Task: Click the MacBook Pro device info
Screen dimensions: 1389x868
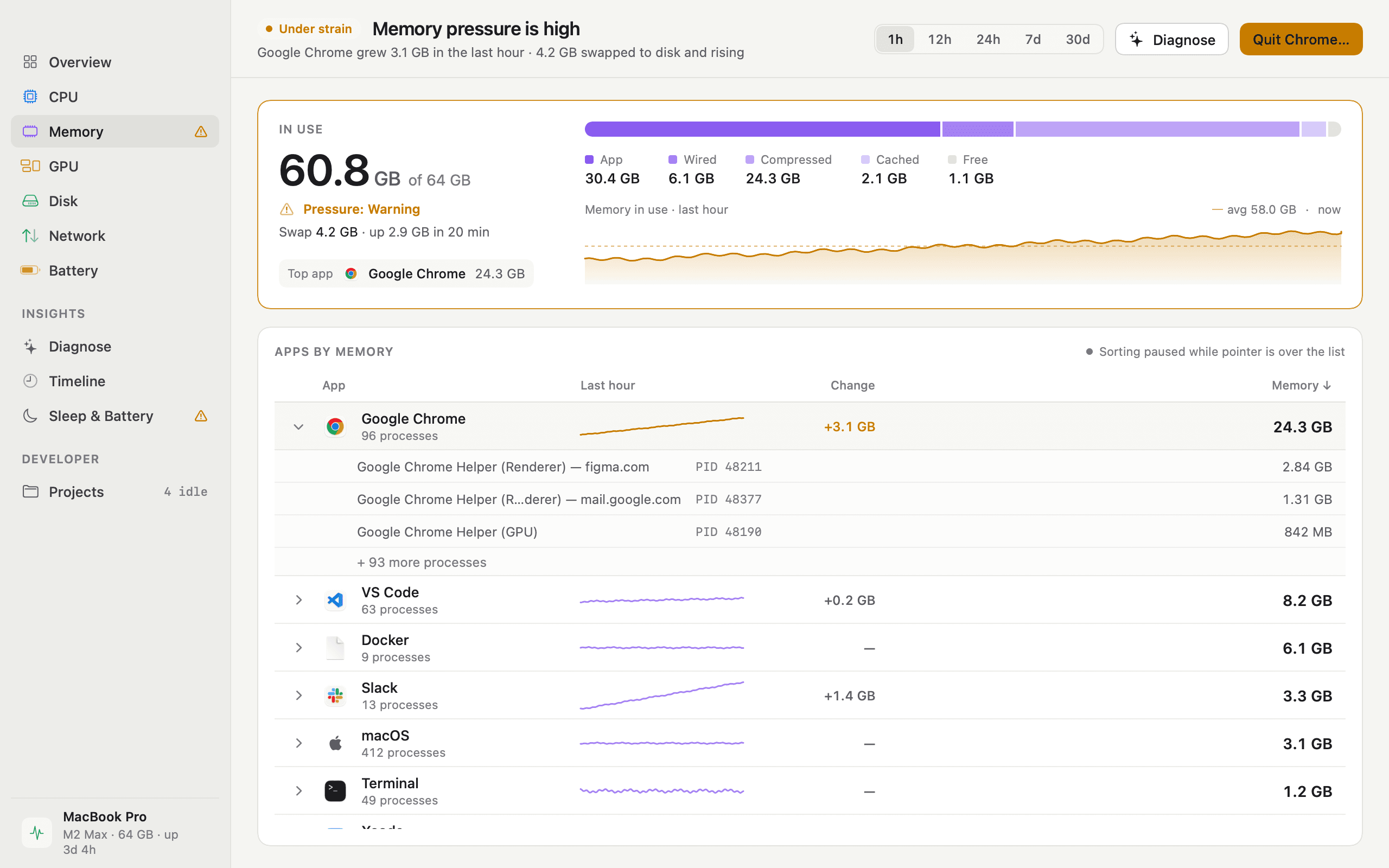Action: (115, 832)
